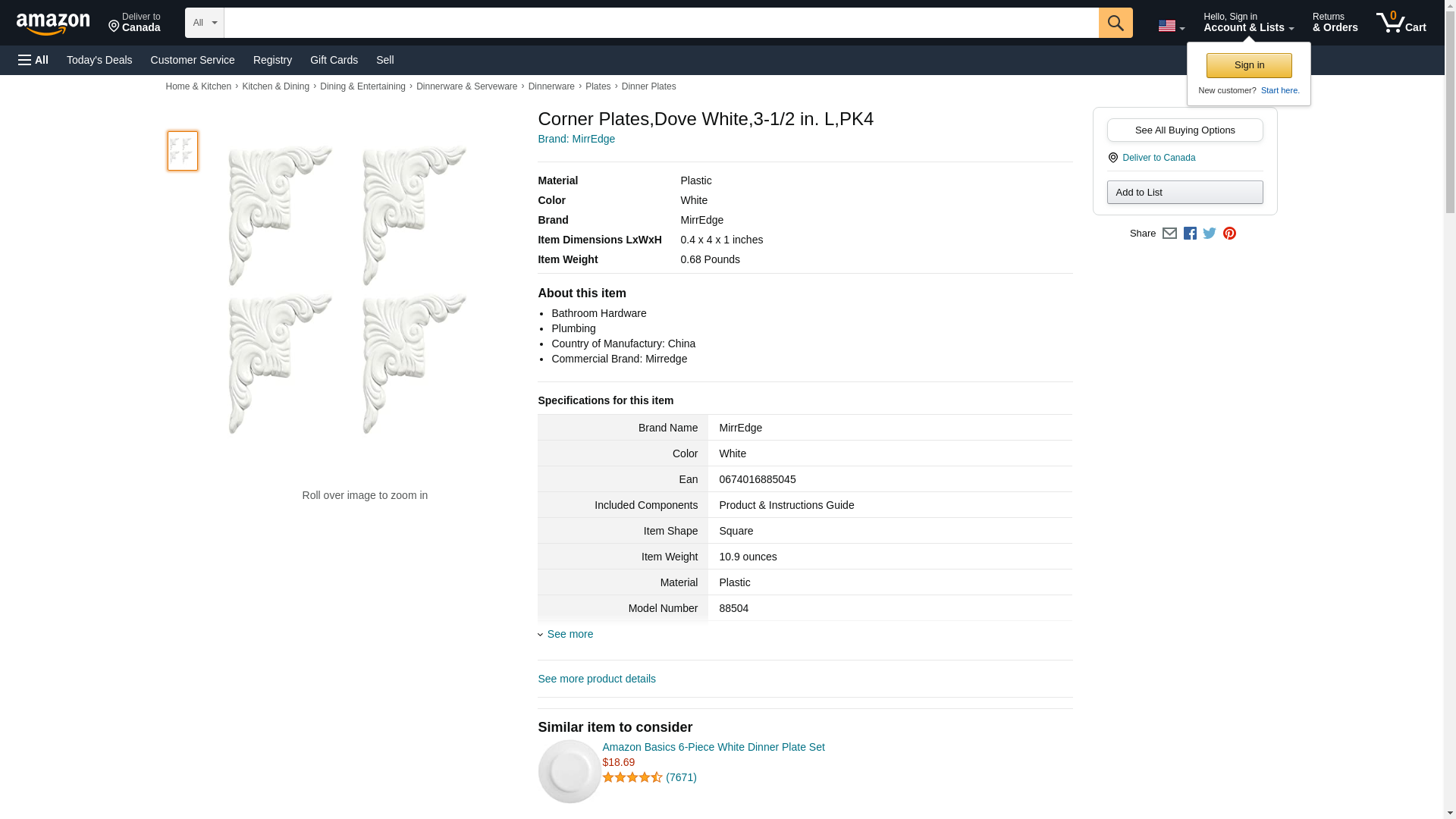
Task: Focus the Amazon search input field
Action: pyautogui.click(x=660, y=23)
